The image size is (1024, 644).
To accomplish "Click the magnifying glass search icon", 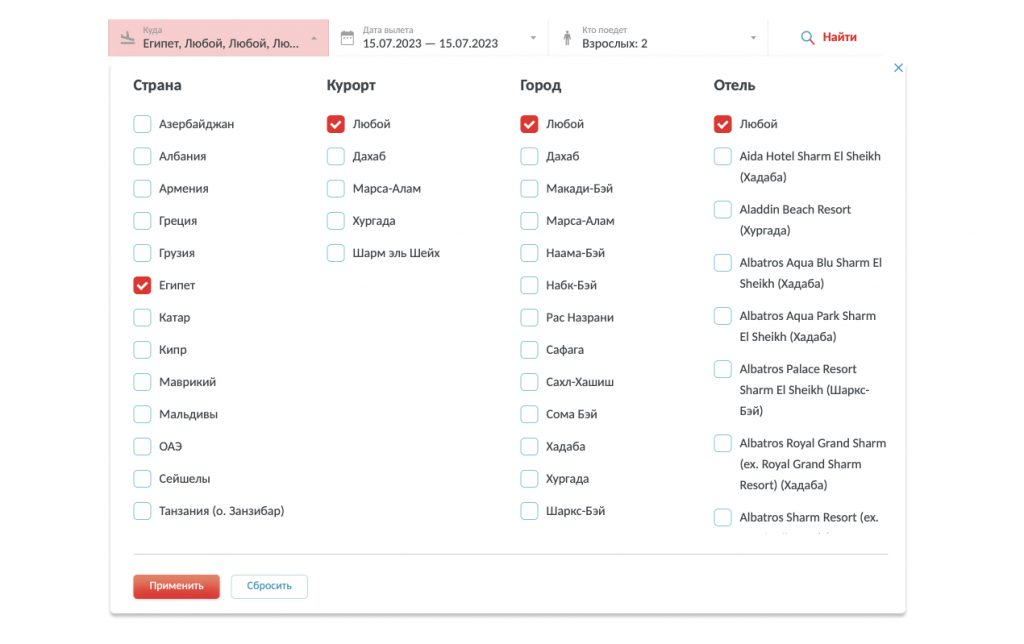I will 807,38.
